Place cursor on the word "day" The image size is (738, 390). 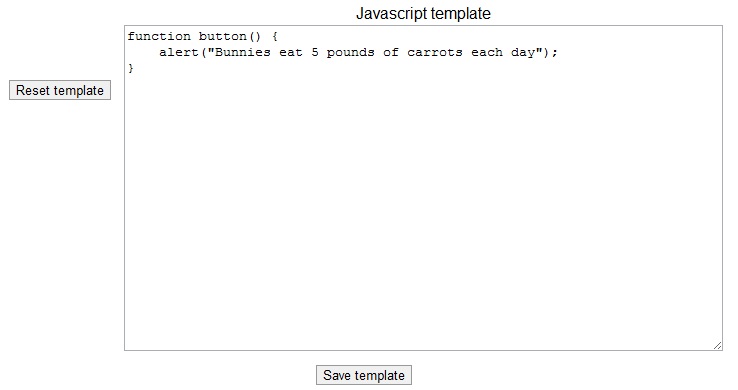523,53
